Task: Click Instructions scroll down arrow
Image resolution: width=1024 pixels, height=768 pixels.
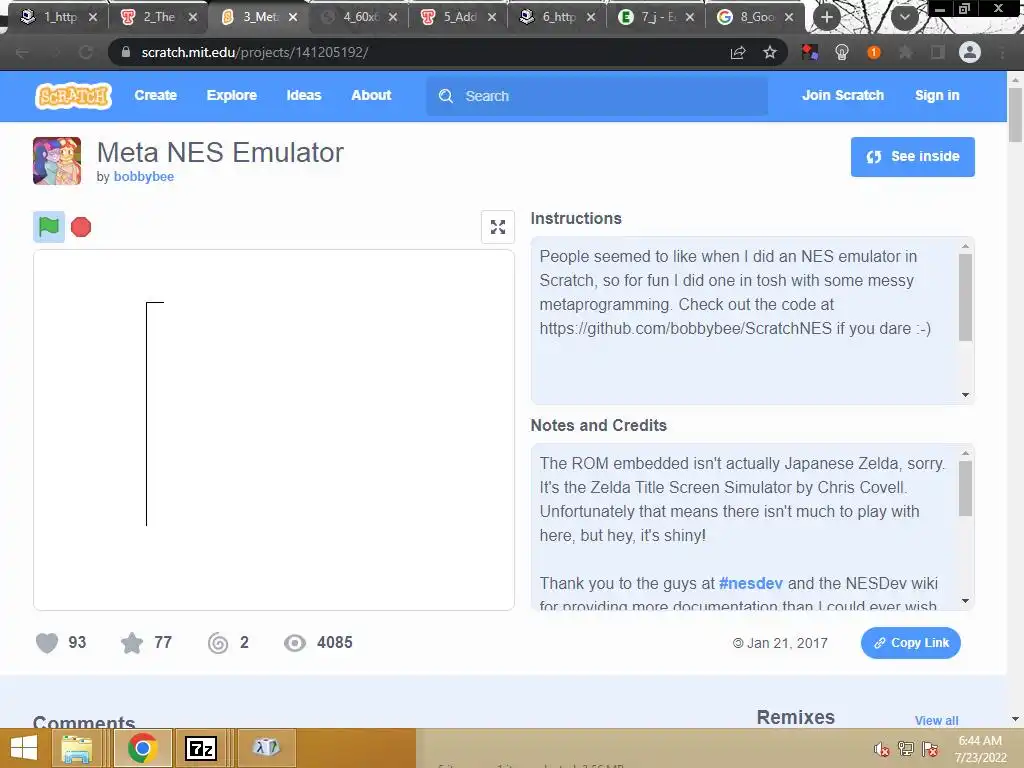Action: 965,395
